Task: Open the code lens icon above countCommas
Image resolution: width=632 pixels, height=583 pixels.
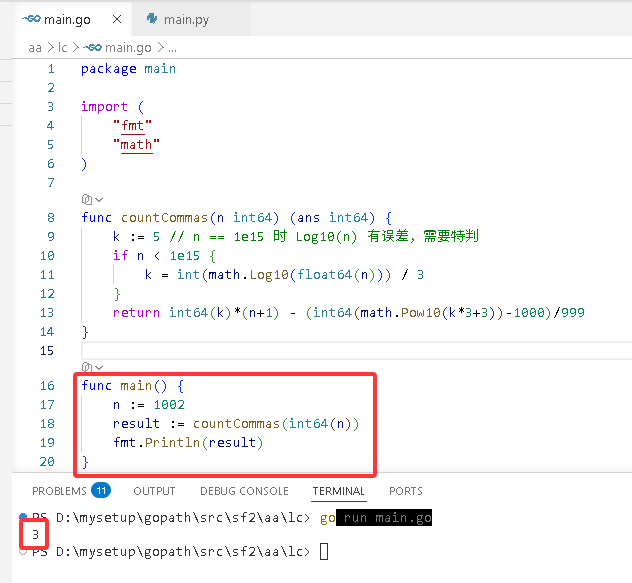Action: point(87,199)
